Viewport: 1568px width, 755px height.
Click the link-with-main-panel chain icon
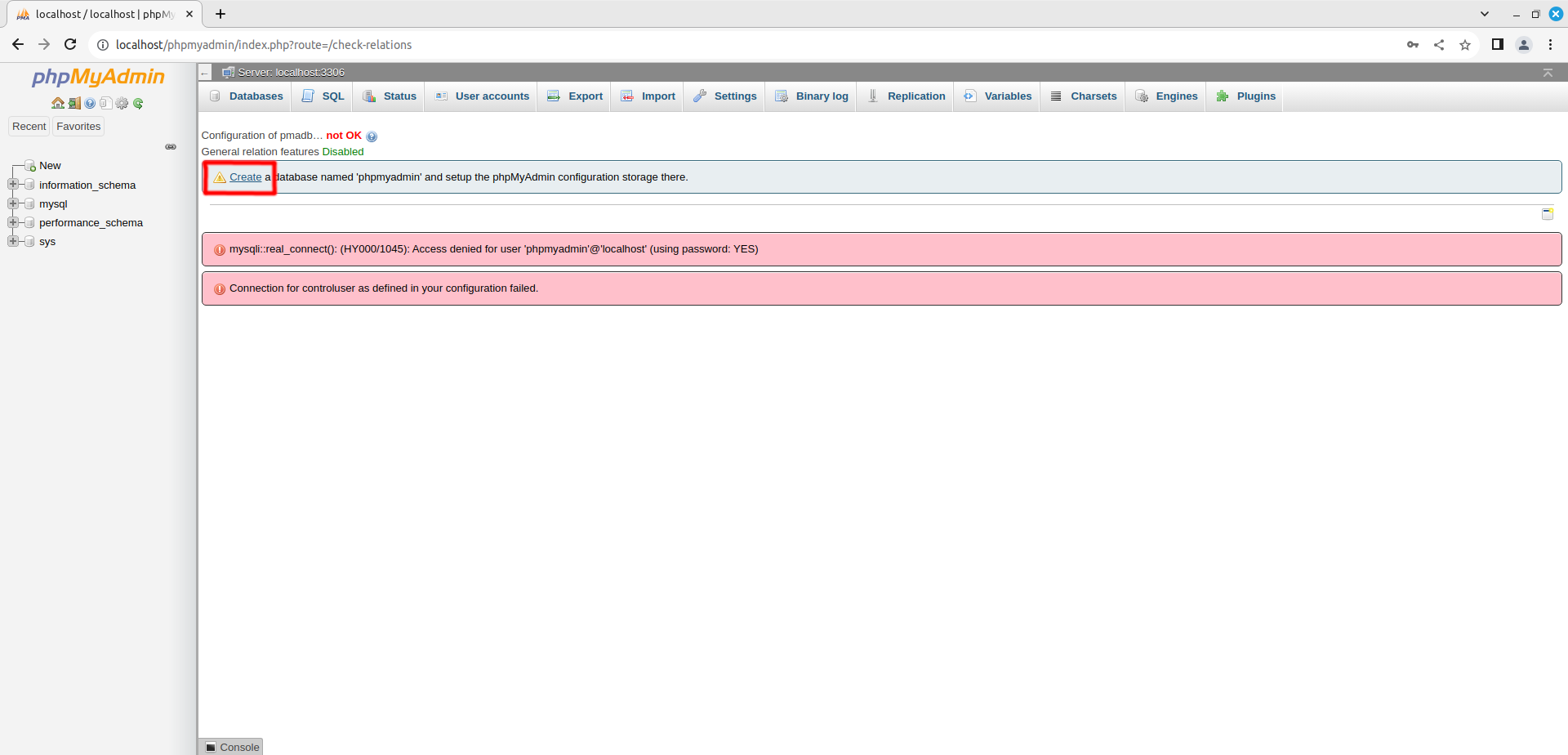click(x=171, y=147)
